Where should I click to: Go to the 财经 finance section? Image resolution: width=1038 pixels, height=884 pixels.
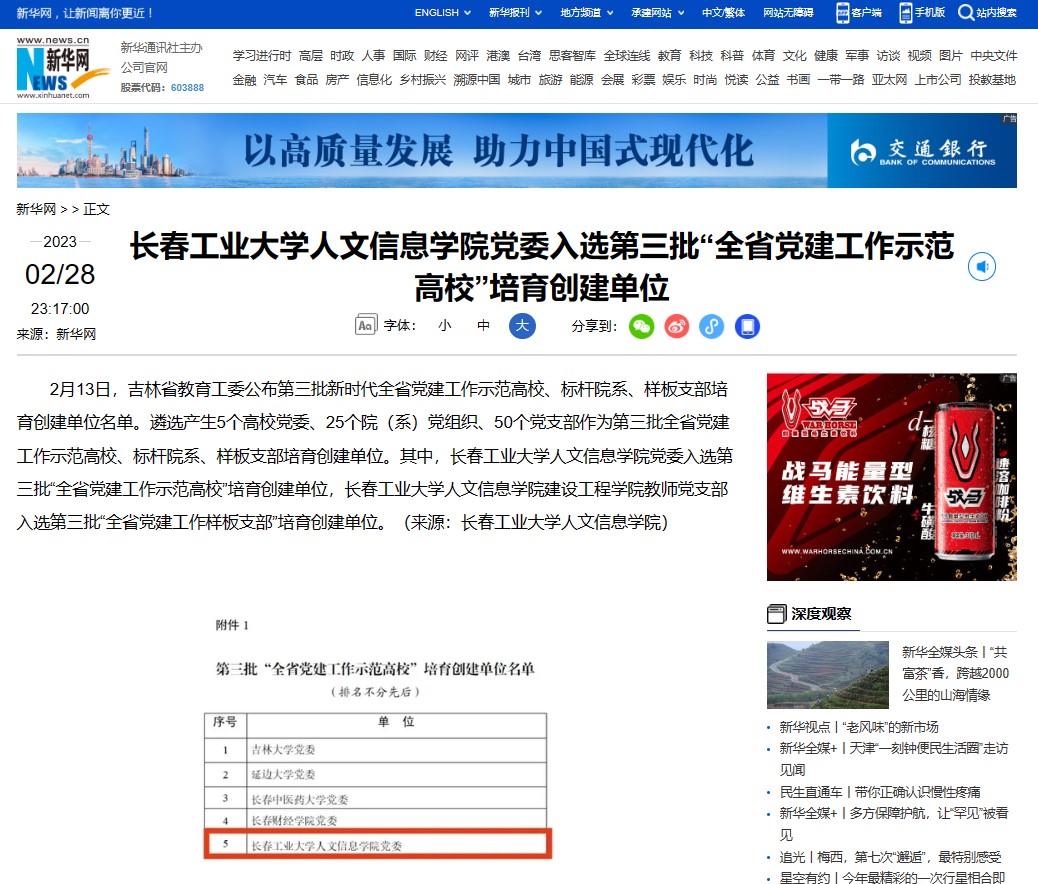(435, 56)
